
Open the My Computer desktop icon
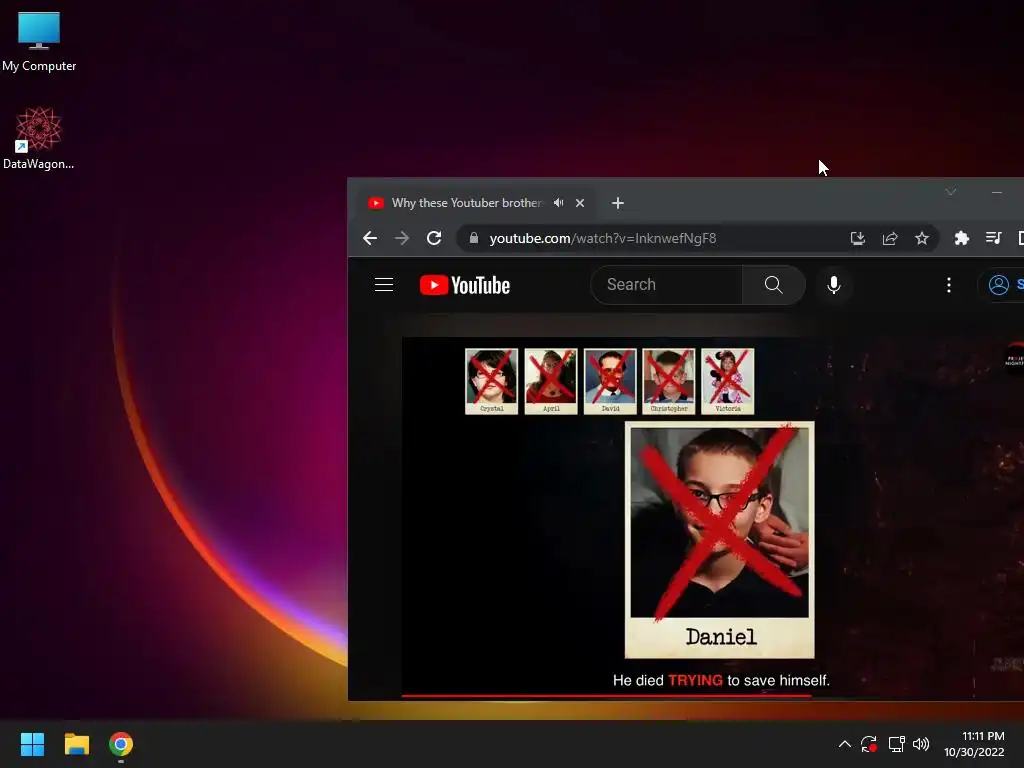pyautogui.click(x=39, y=41)
